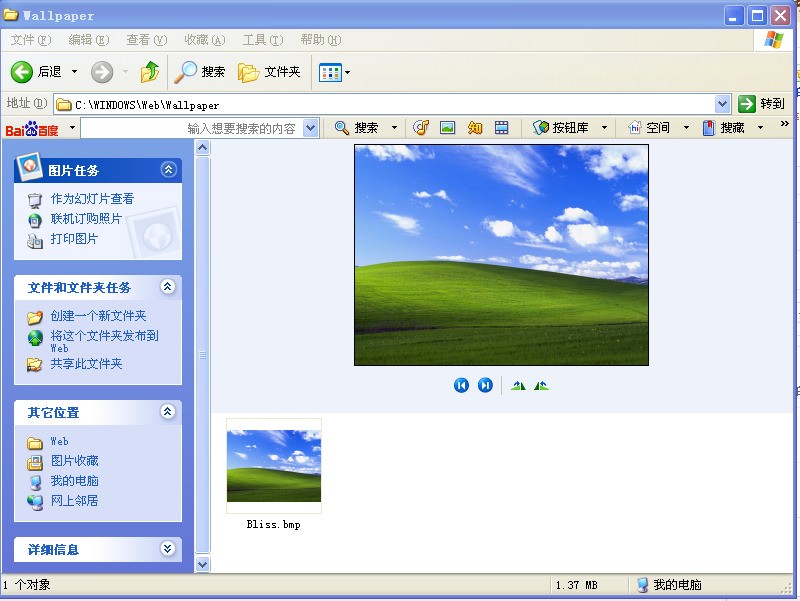
Task: Open the Baidu image search icon
Action: pyautogui.click(x=447, y=128)
